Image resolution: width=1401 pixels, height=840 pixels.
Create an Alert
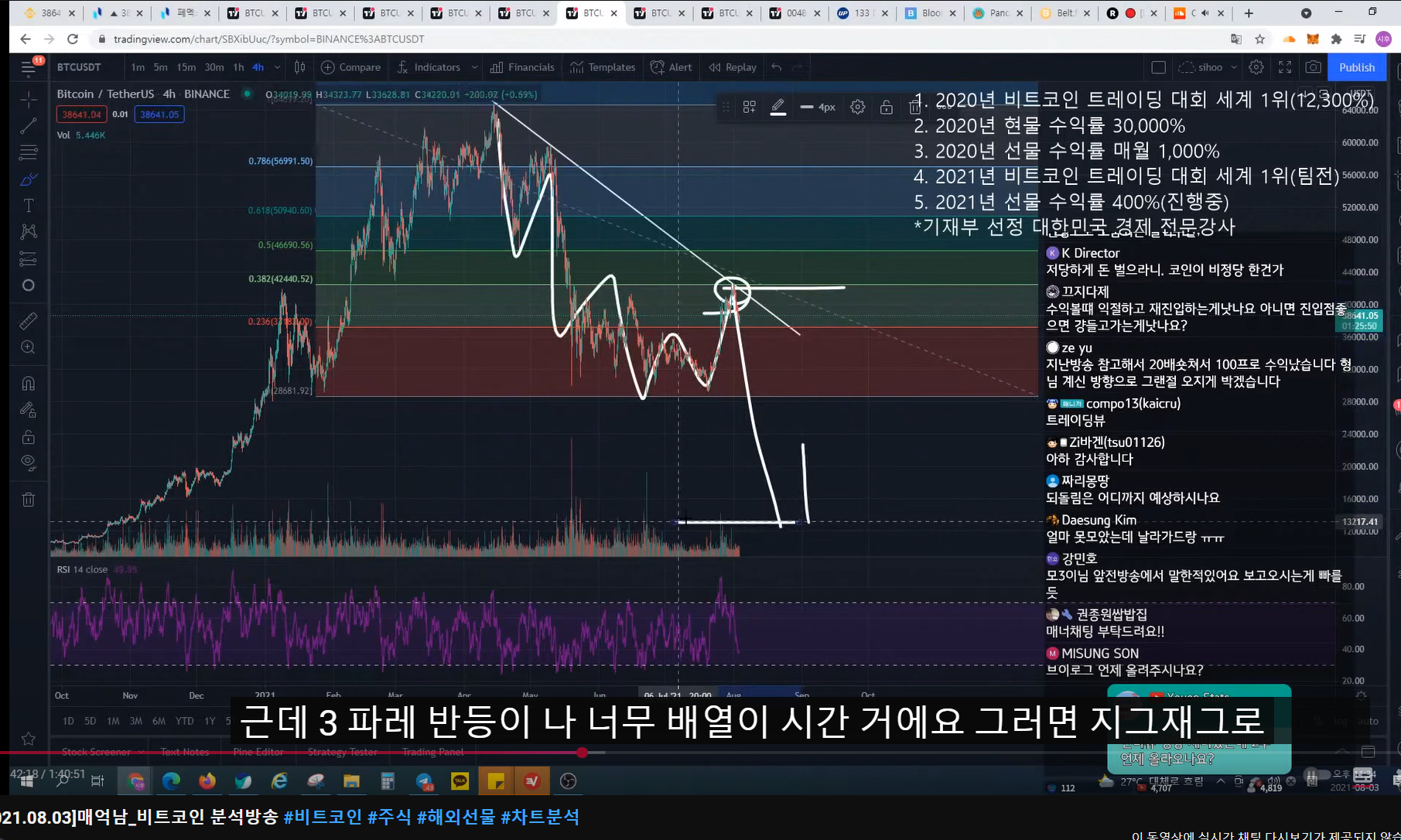pos(671,67)
